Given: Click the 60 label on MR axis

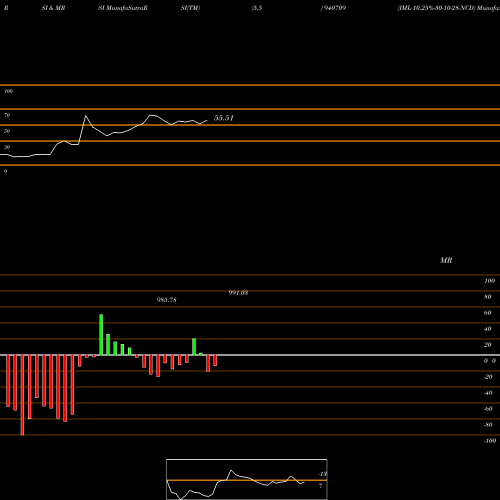Looking at the screenshot, I should (488, 313).
